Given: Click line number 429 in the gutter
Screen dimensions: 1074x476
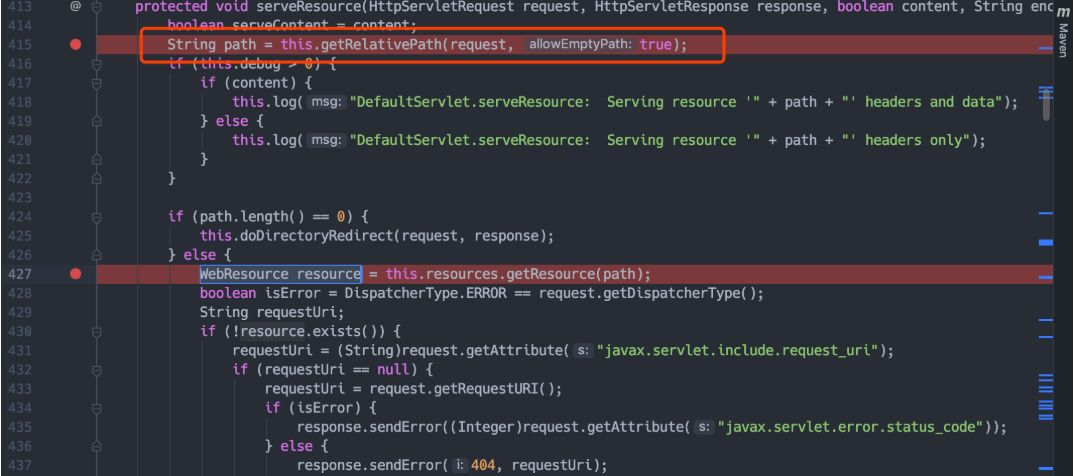Looking at the screenshot, I should pos(18,312).
